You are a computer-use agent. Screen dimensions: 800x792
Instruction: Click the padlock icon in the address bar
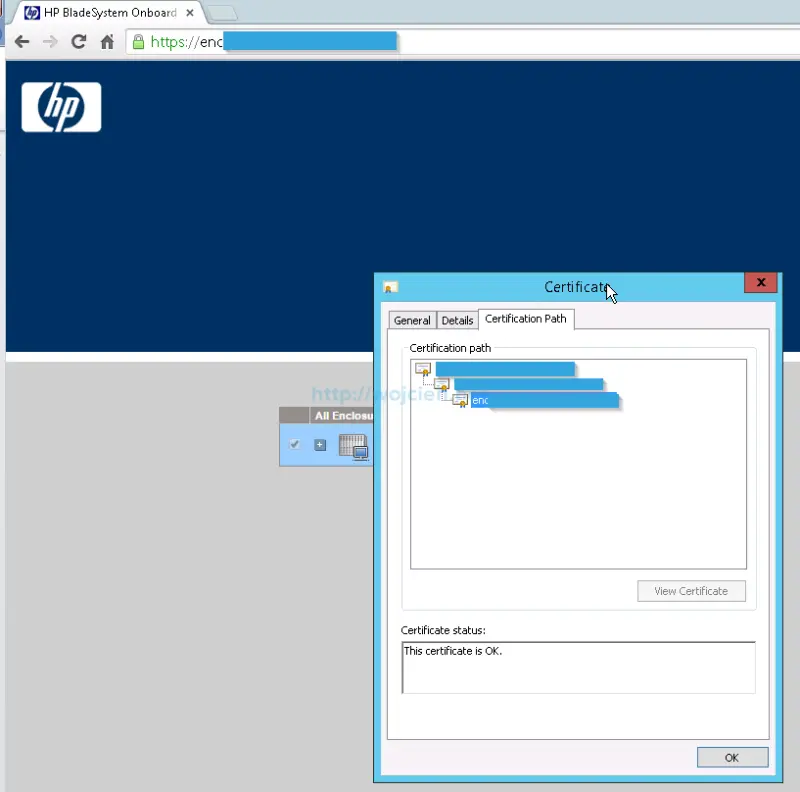click(x=136, y=42)
